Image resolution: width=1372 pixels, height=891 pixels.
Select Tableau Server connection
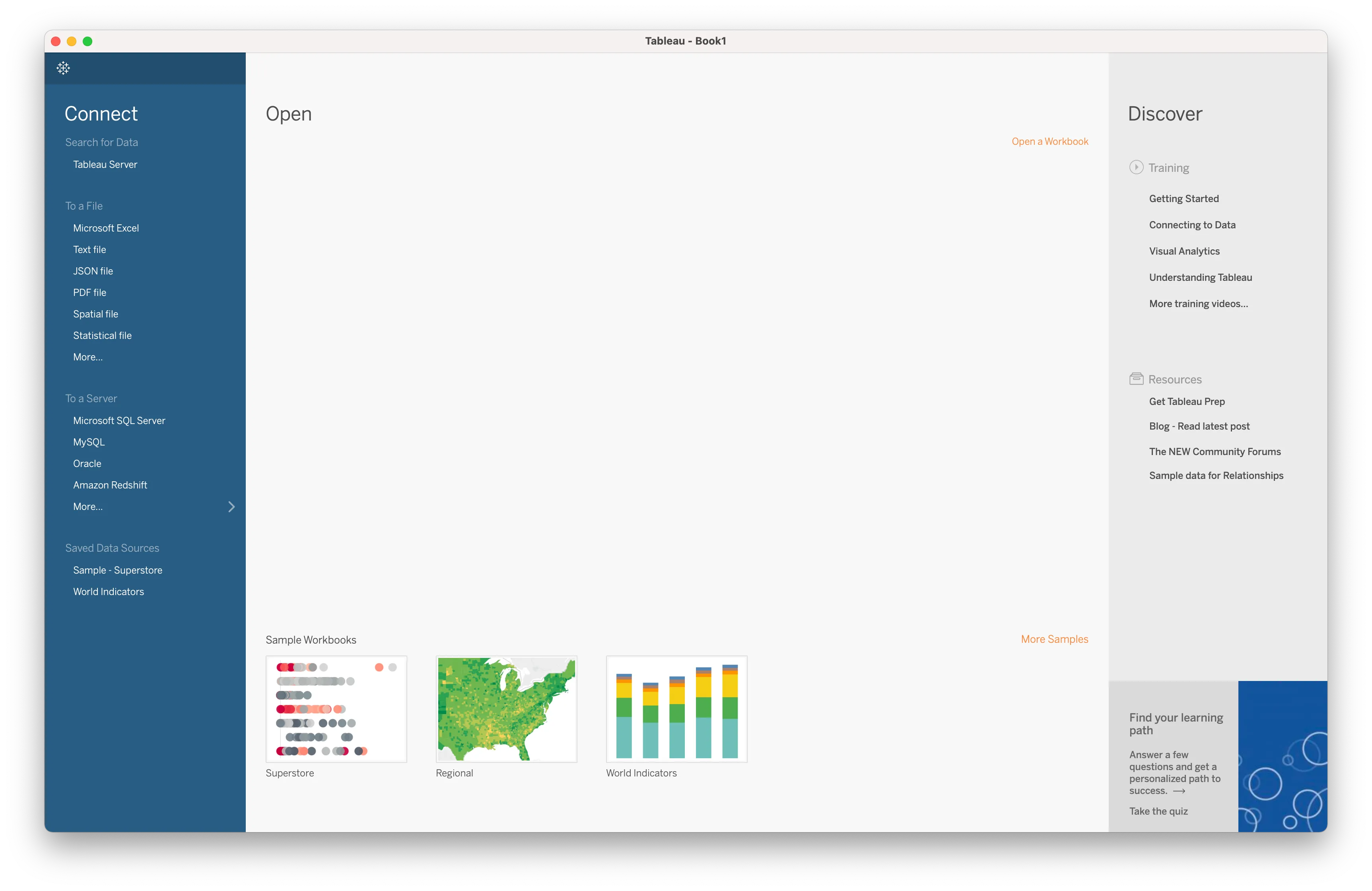pos(105,164)
